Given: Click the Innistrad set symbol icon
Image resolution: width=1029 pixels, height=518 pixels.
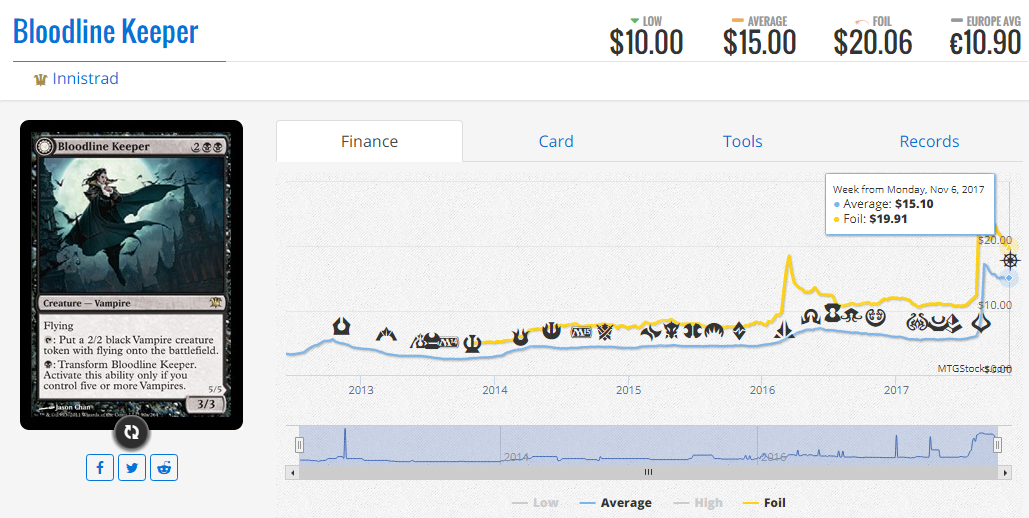Looking at the screenshot, I should (x=41, y=79).
